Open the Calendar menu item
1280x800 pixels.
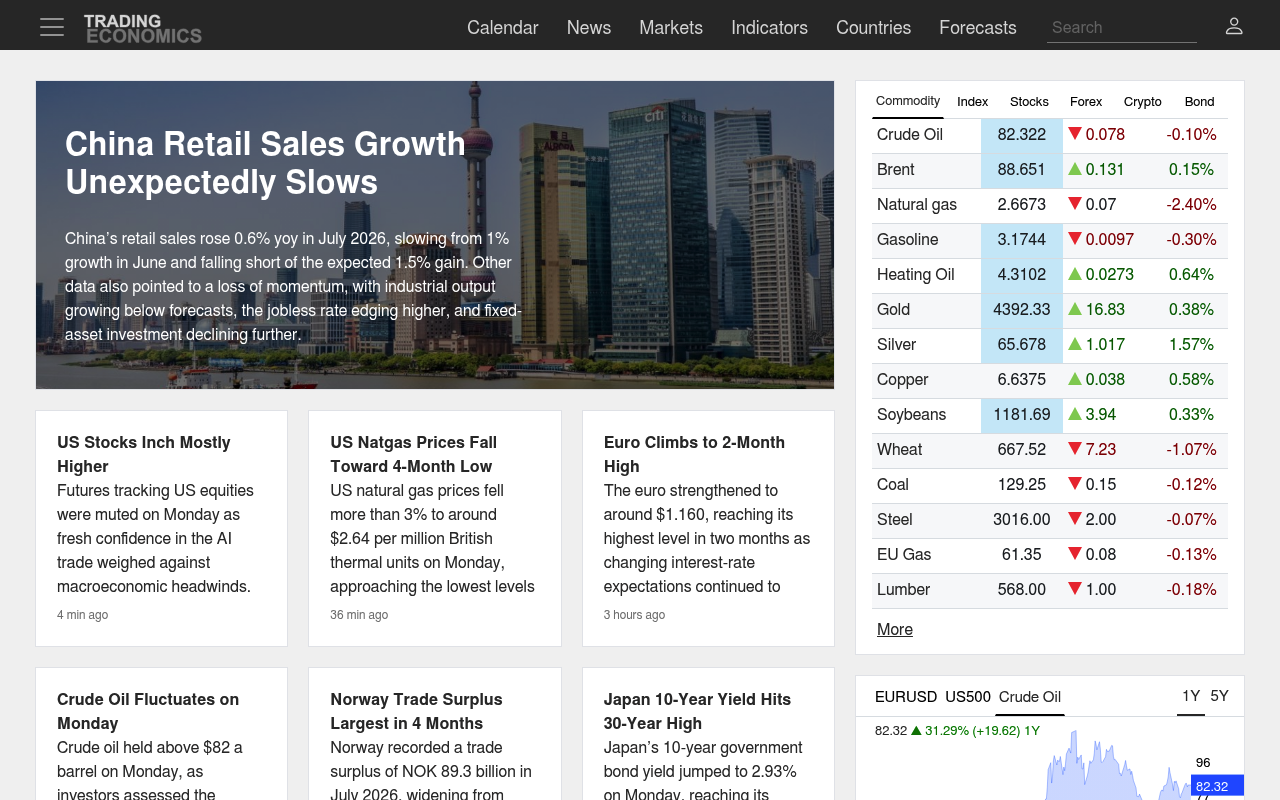503,28
